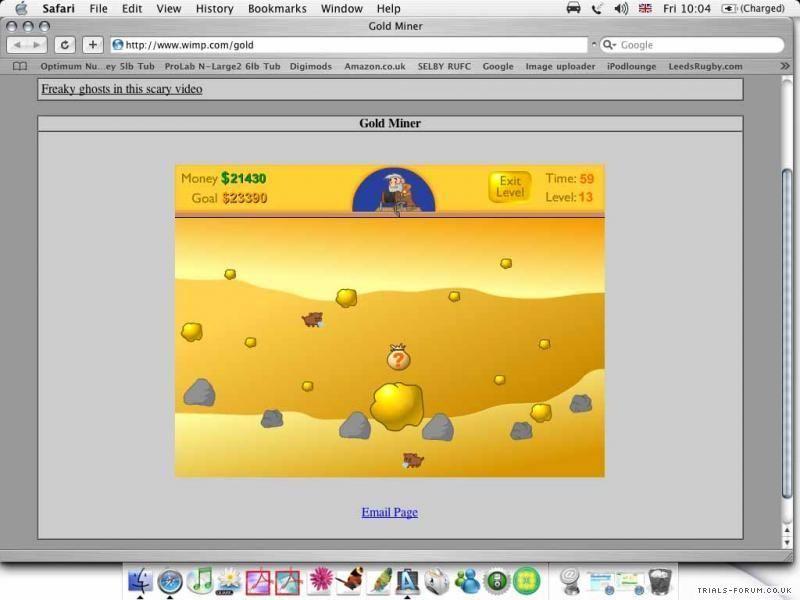Open the SELBY RUFC bookmark

[x=444, y=66]
